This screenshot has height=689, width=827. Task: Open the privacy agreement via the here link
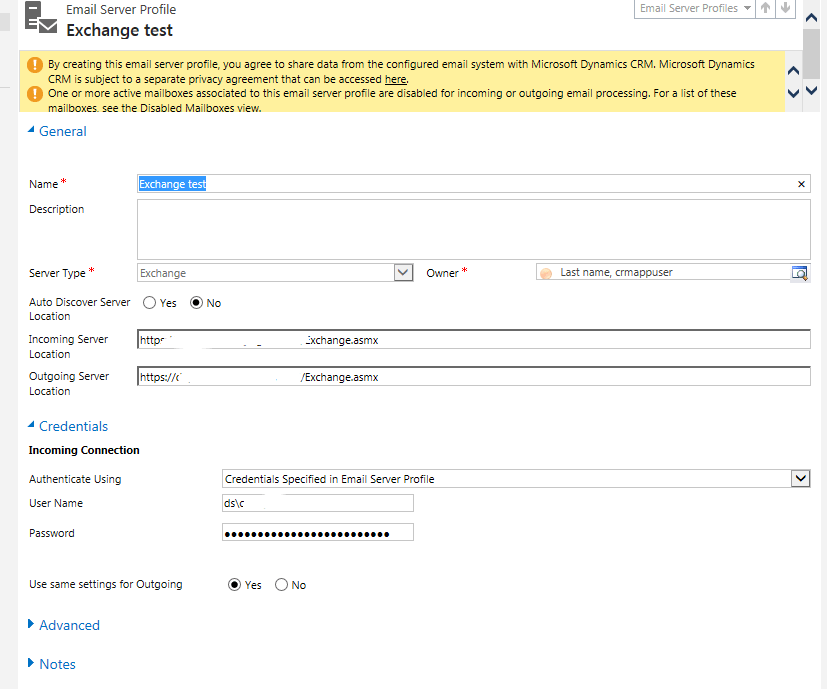(395, 78)
